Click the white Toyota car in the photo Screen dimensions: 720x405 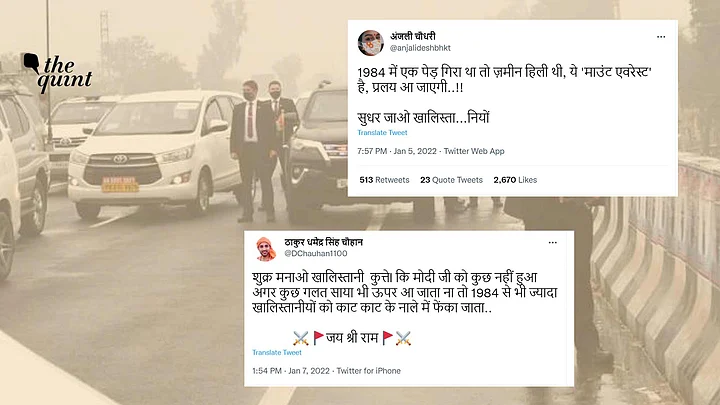156,154
